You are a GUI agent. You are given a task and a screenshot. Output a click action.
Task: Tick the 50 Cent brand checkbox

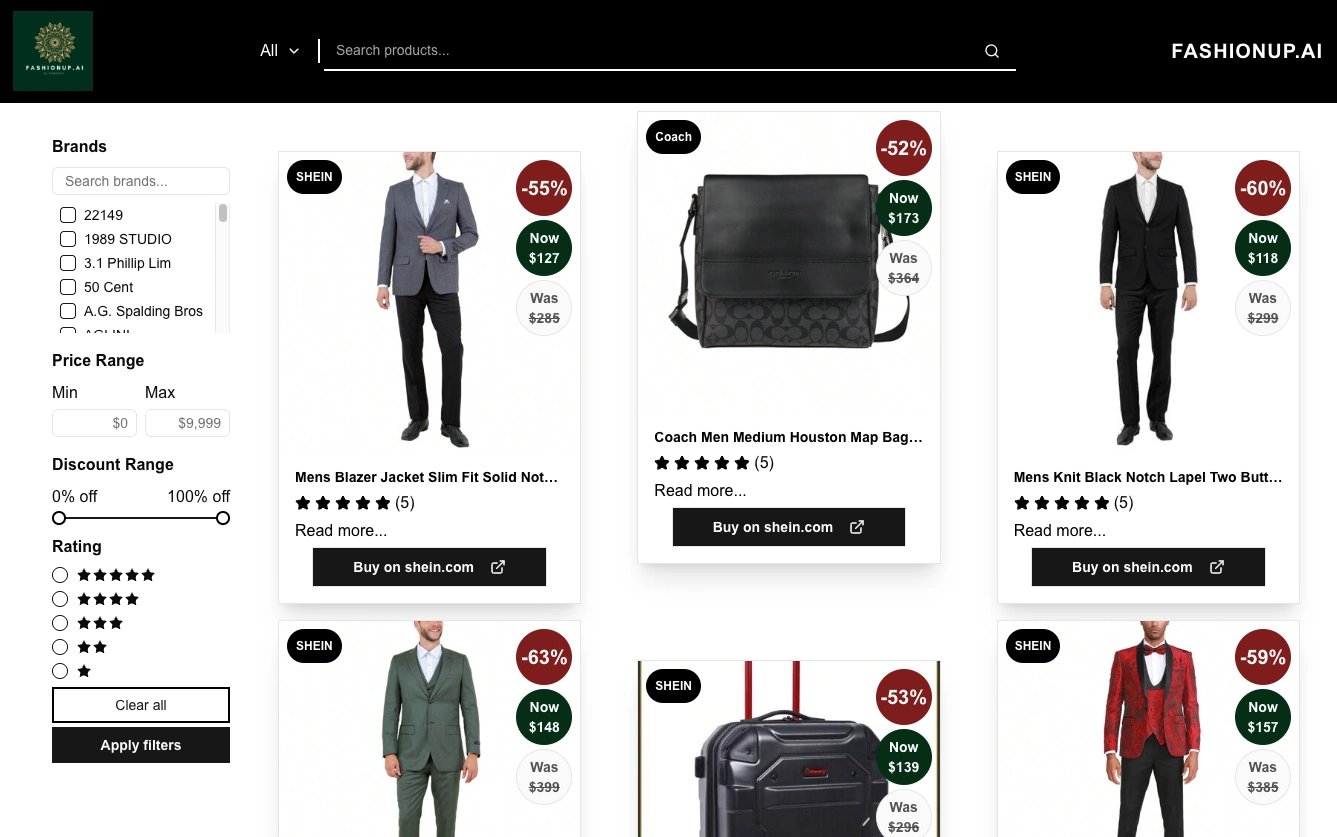(68, 287)
